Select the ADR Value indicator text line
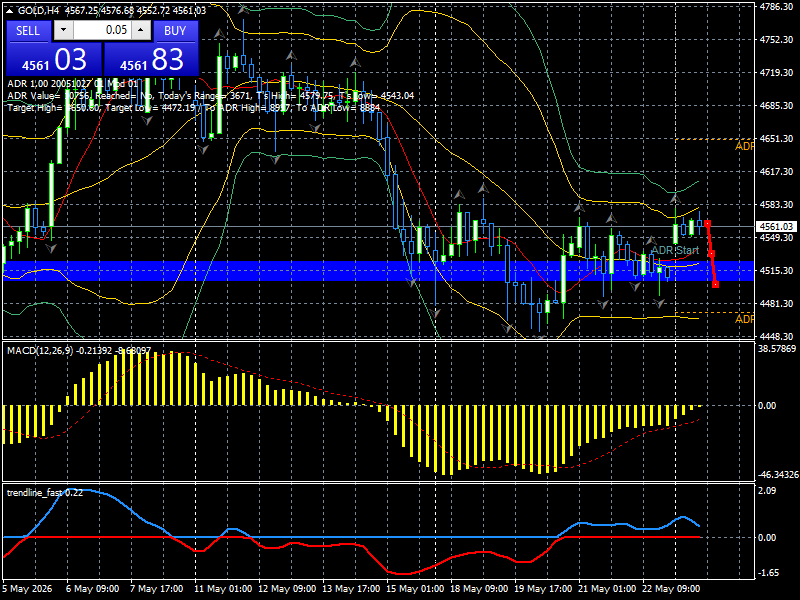This screenshot has height=600, width=800. 211,96
